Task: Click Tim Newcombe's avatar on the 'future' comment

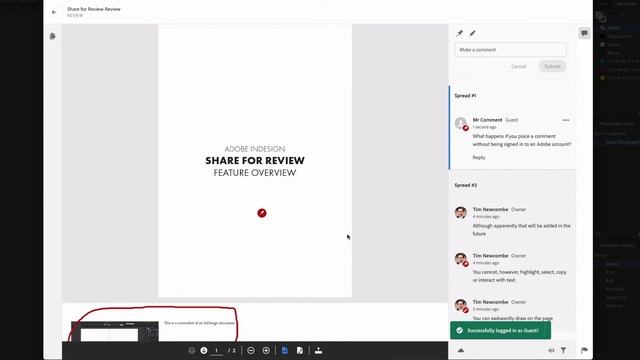Action: (x=461, y=212)
